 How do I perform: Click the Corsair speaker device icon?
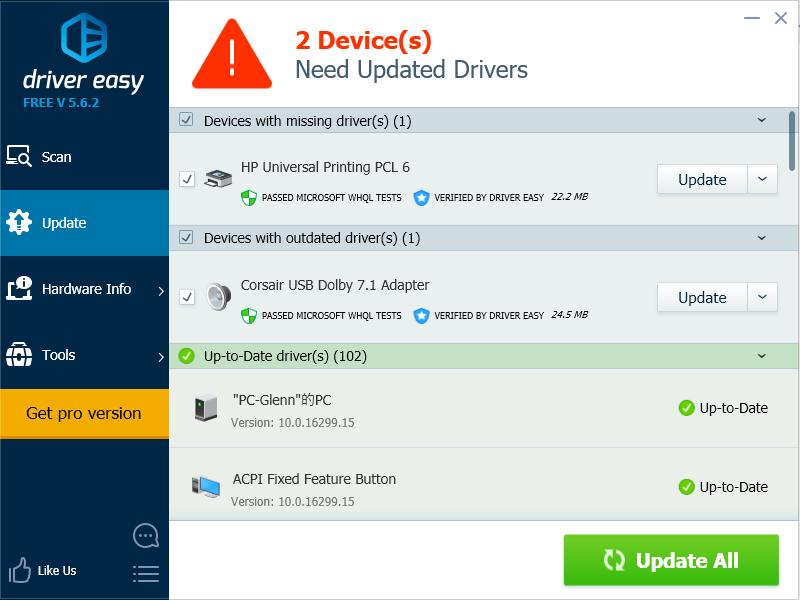pos(219,296)
